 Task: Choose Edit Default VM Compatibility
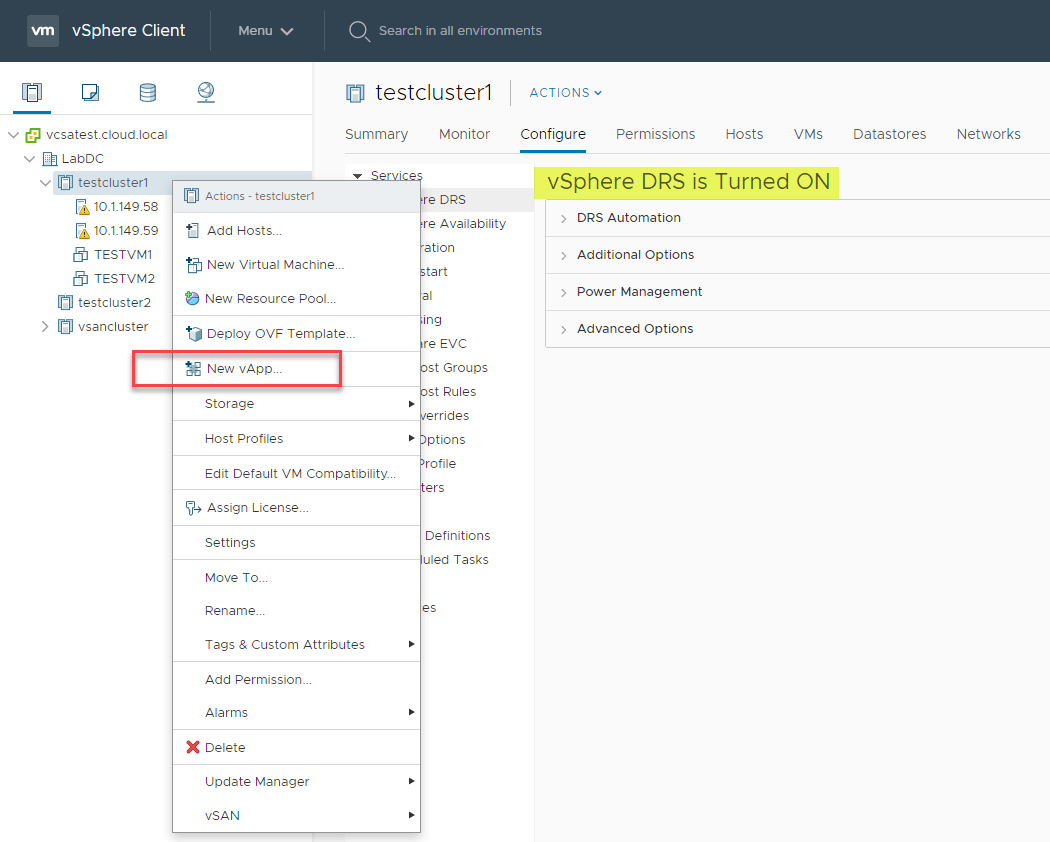[297, 474]
